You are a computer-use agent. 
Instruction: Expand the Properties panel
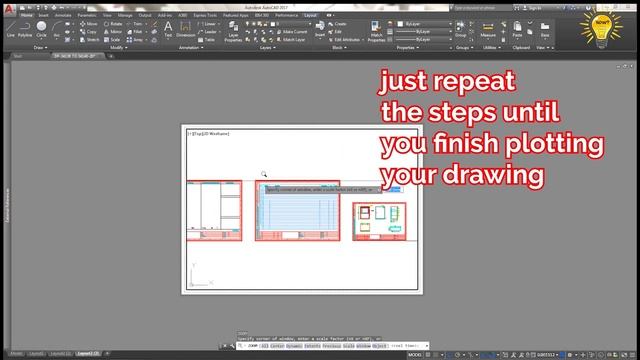pos(408,48)
